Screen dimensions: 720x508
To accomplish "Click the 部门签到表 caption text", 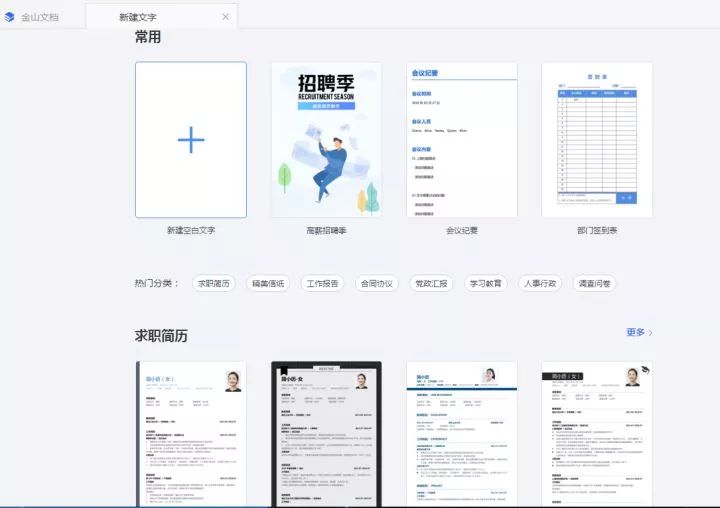I will pyautogui.click(x=597, y=230).
